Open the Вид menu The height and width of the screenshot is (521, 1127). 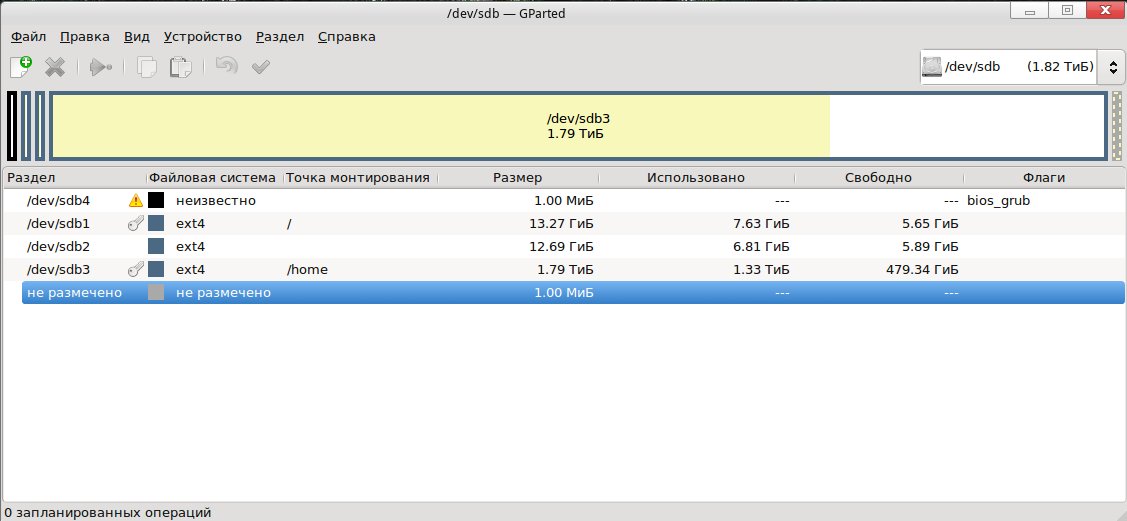coord(137,37)
